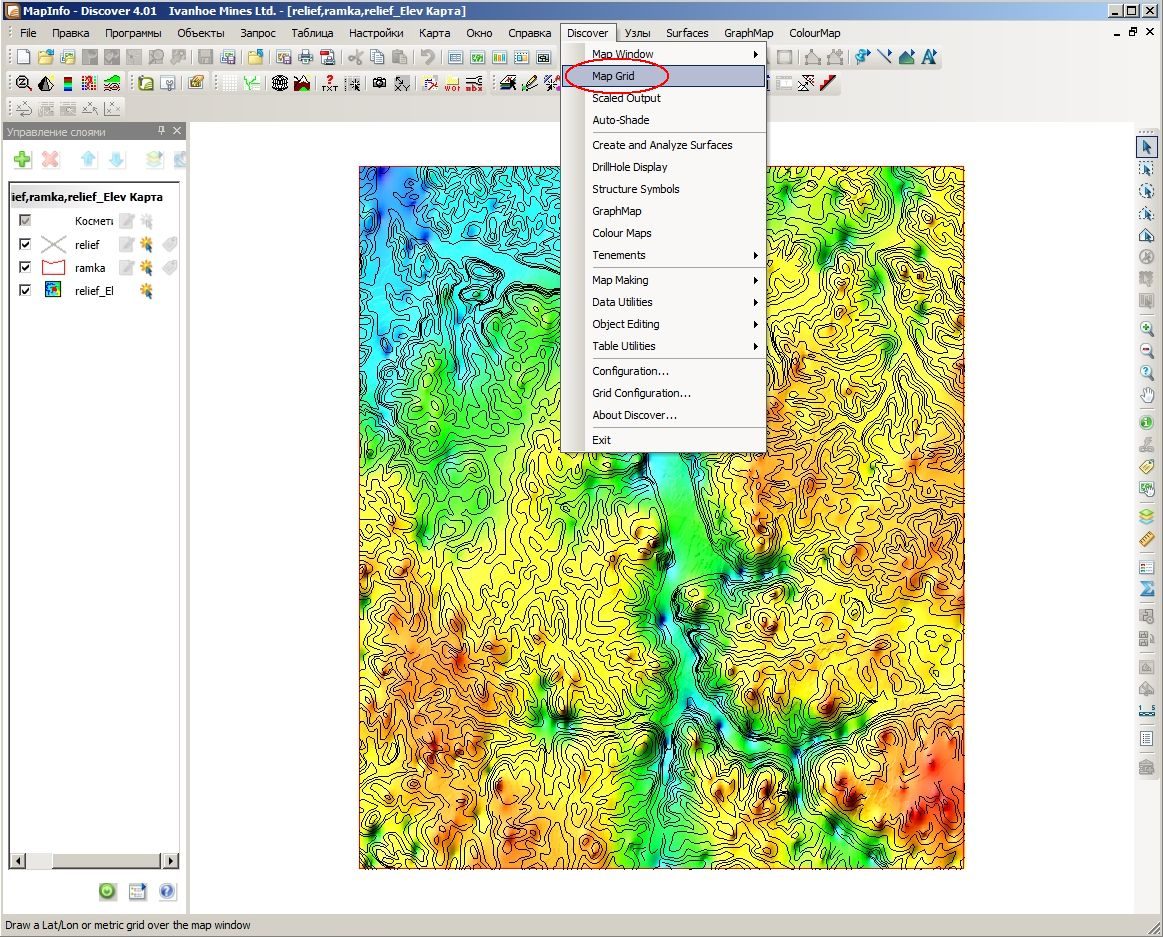
Task: Click the Print icon in the toolbar
Action: click(x=305, y=57)
